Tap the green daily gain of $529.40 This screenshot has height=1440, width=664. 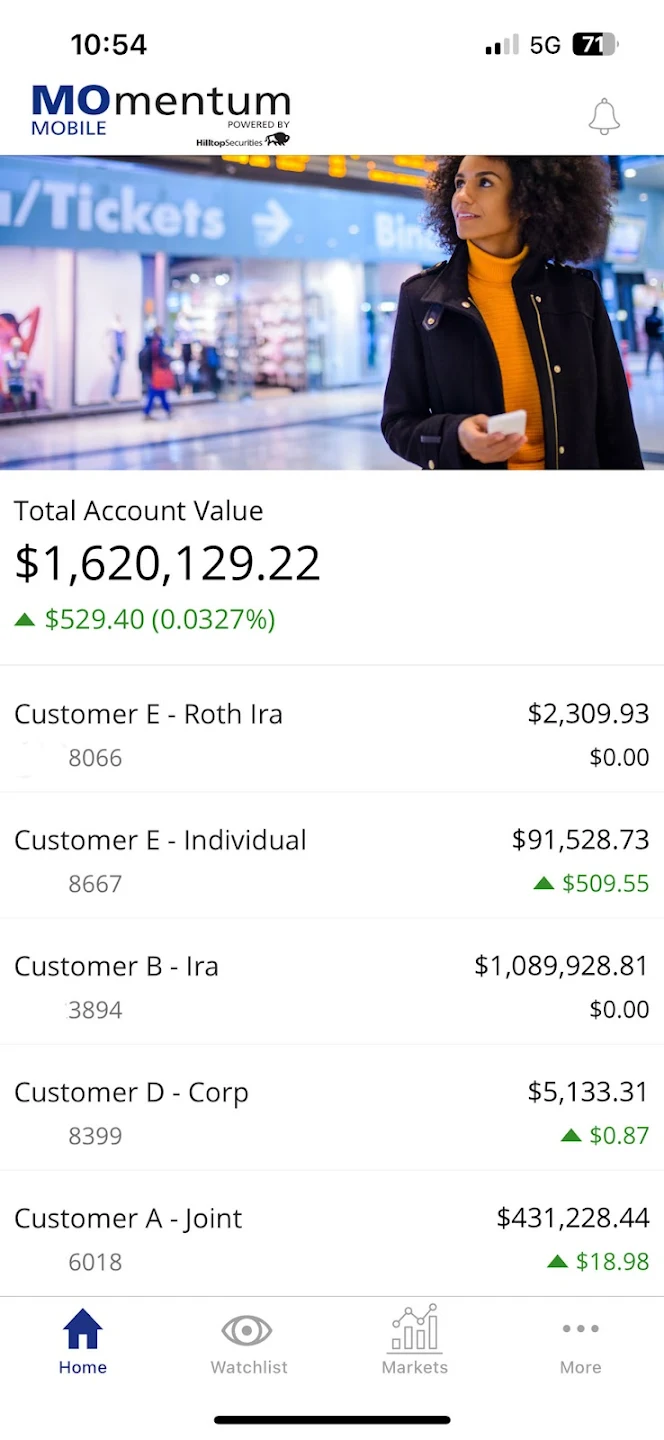point(144,619)
